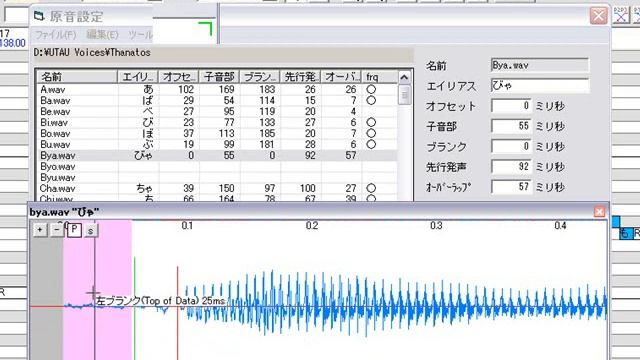Click the 先行発声 field showing 92
640x360 pixels.
[511, 167]
